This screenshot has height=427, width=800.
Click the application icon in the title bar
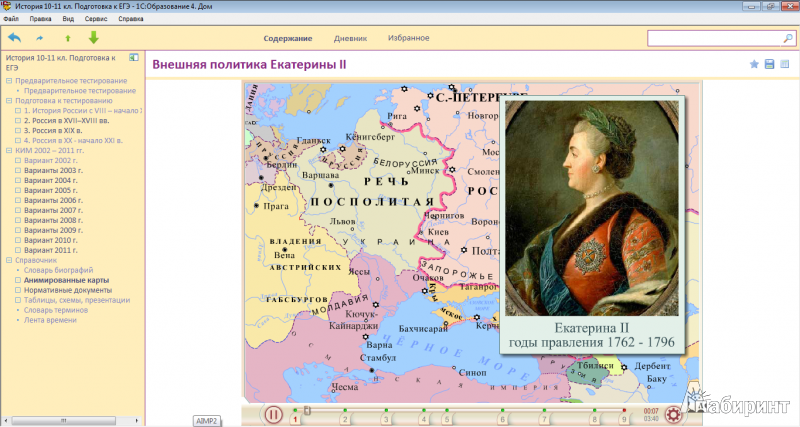point(6,6)
